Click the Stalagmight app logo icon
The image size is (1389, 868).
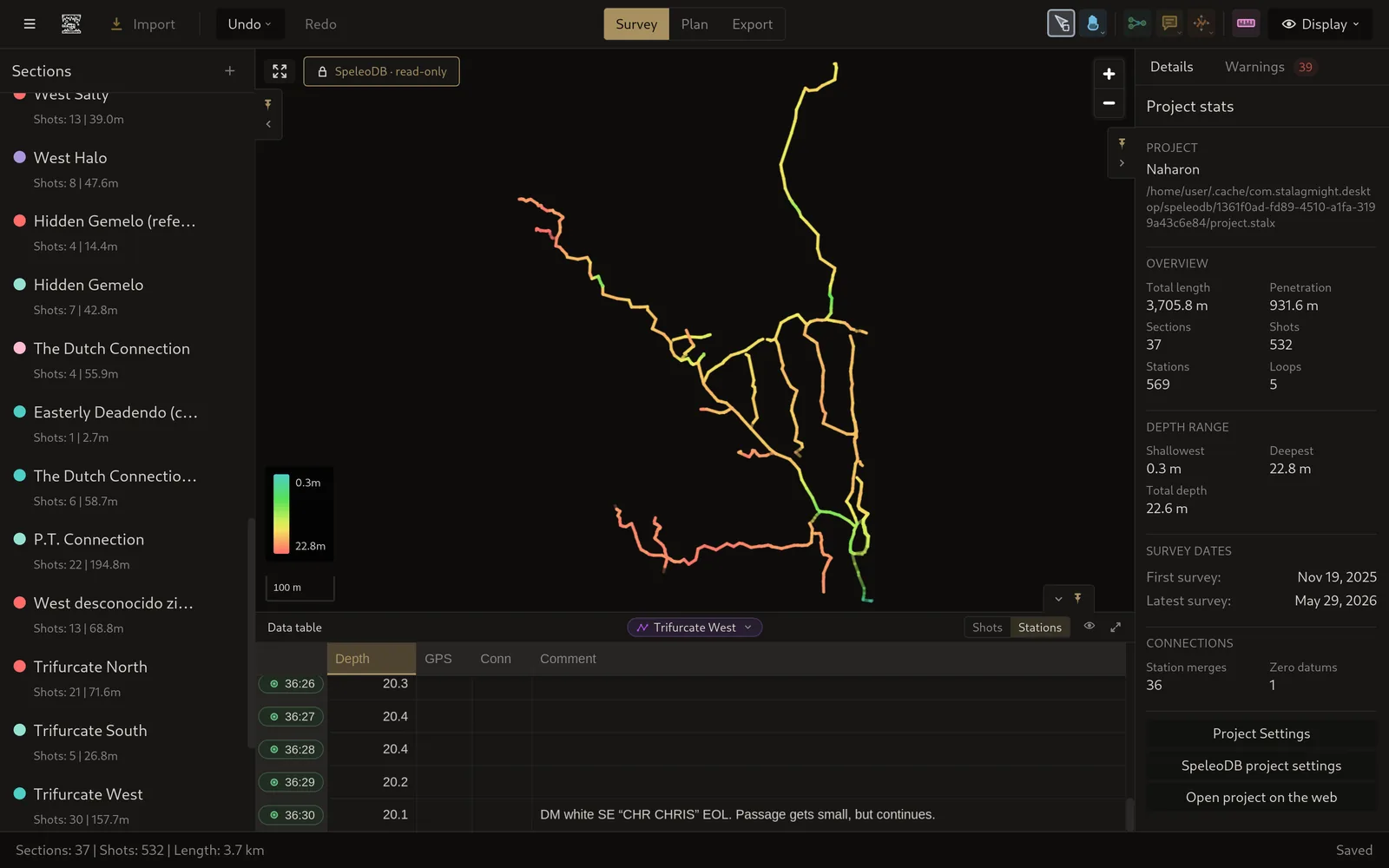[x=71, y=24]
